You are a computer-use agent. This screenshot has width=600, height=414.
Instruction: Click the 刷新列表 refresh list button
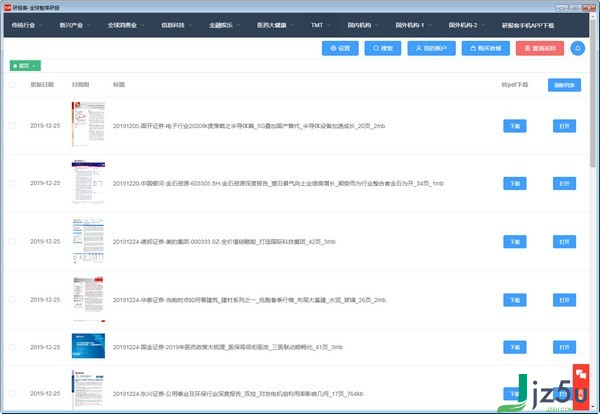tap(564, 85)
